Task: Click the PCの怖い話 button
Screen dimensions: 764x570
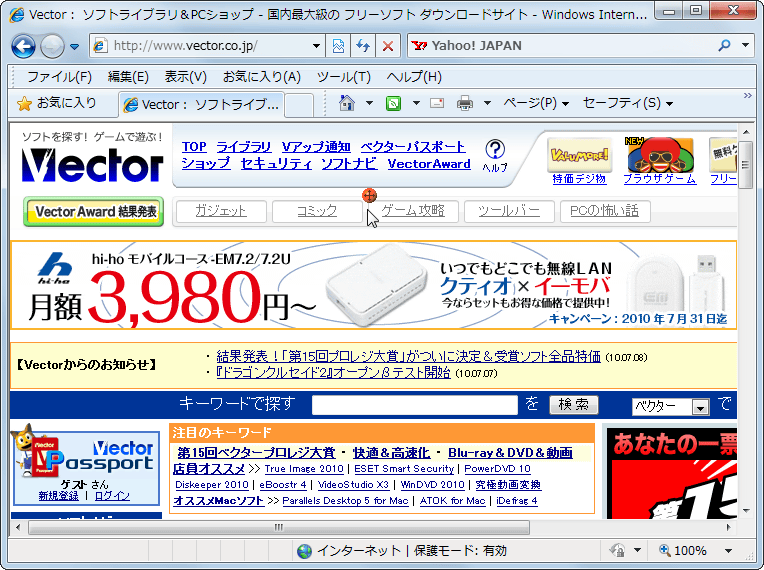Action: 605,211
